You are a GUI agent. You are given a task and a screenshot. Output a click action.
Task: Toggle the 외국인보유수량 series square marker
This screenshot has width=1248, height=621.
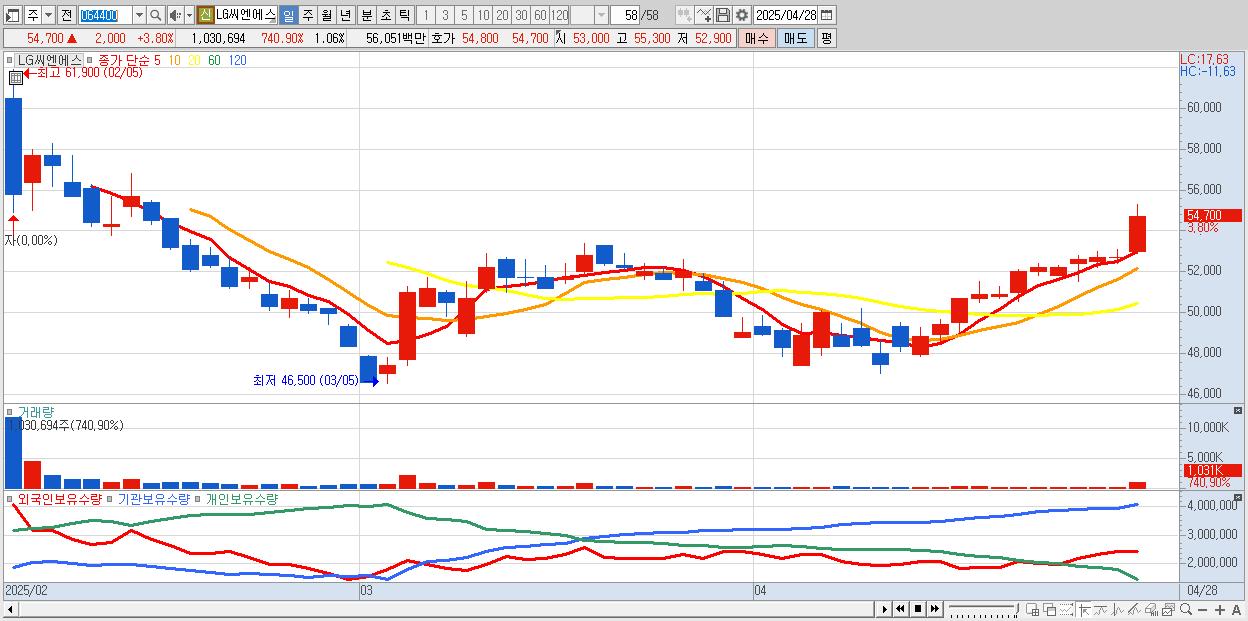pyautogui.click(x=11, y=498)
